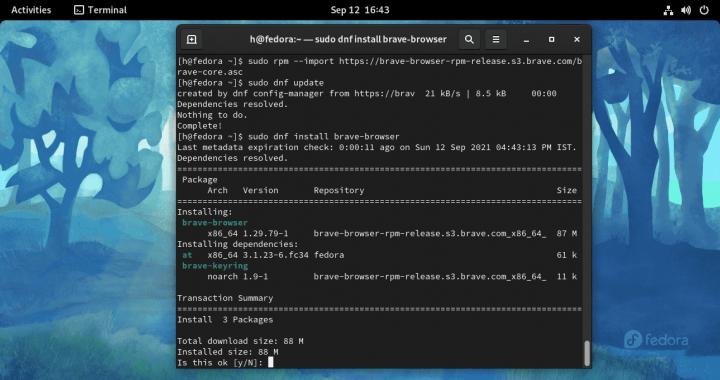Close the terminal window
The height and width of the screenshot is (380, 720).
click(577, 39)
